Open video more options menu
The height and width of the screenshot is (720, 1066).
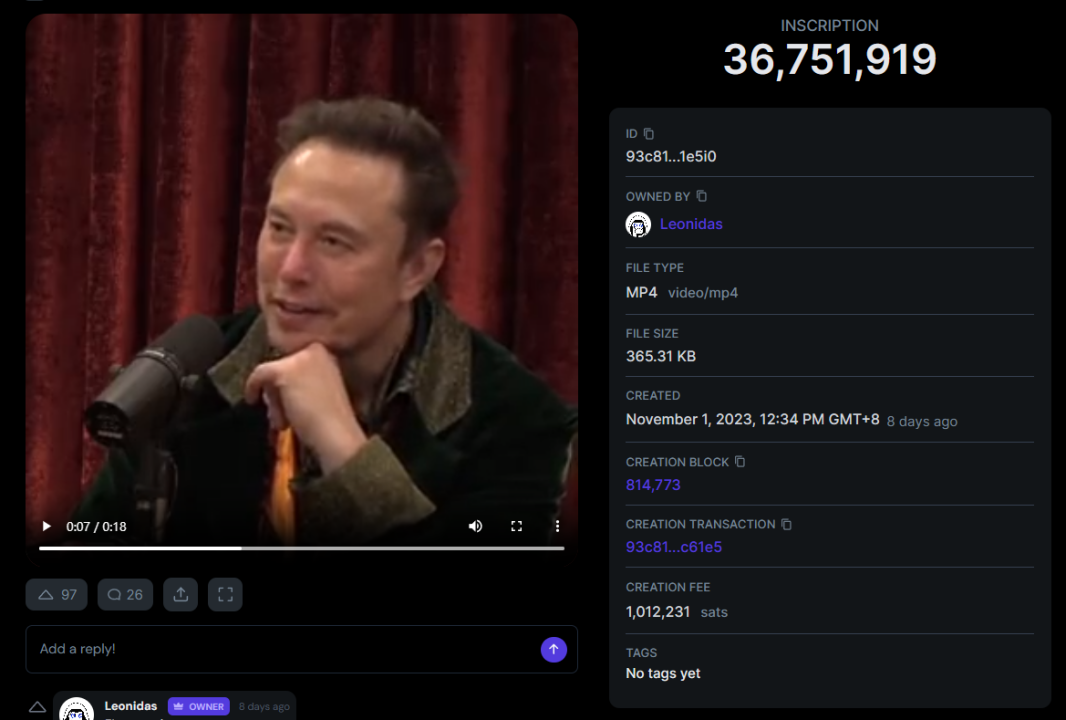pos(557,526)
